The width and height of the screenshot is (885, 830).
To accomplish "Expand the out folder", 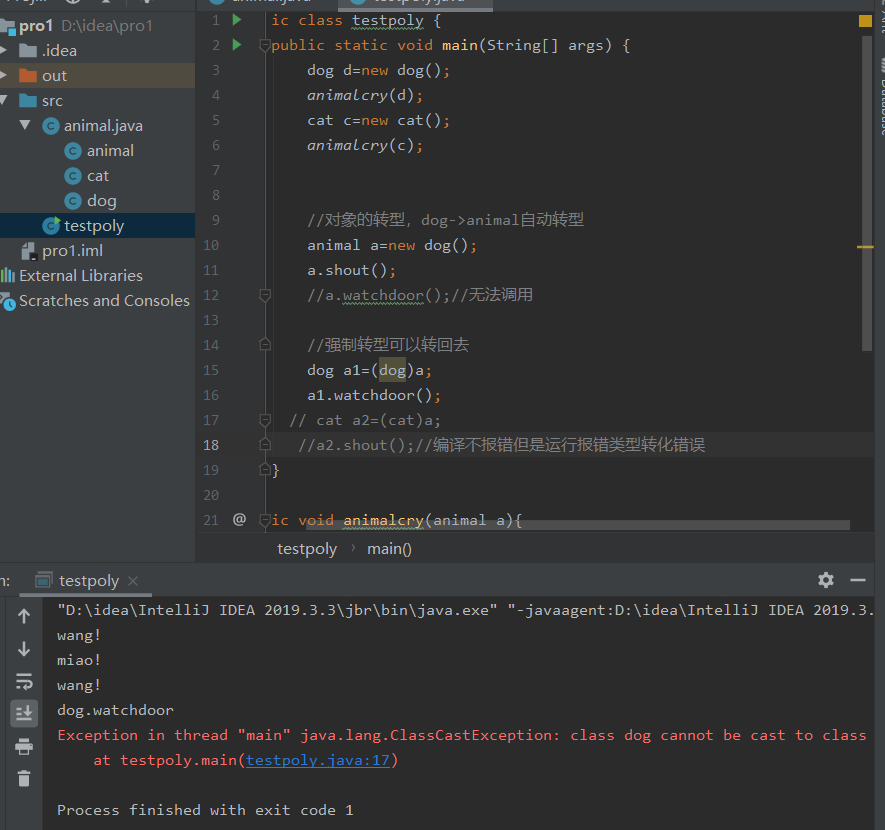I will tap(4, 75).
